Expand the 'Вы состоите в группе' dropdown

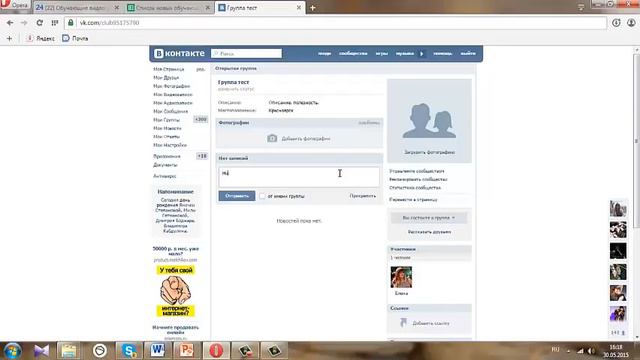coord(429,218)
